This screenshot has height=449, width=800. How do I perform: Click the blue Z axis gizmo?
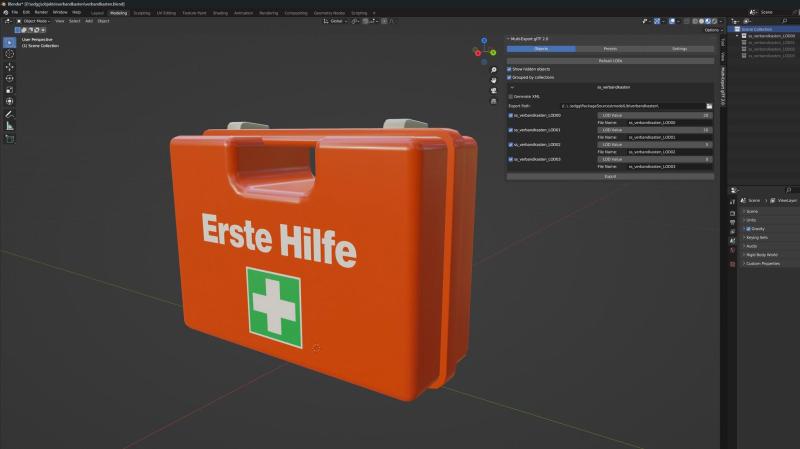(484, 40)
